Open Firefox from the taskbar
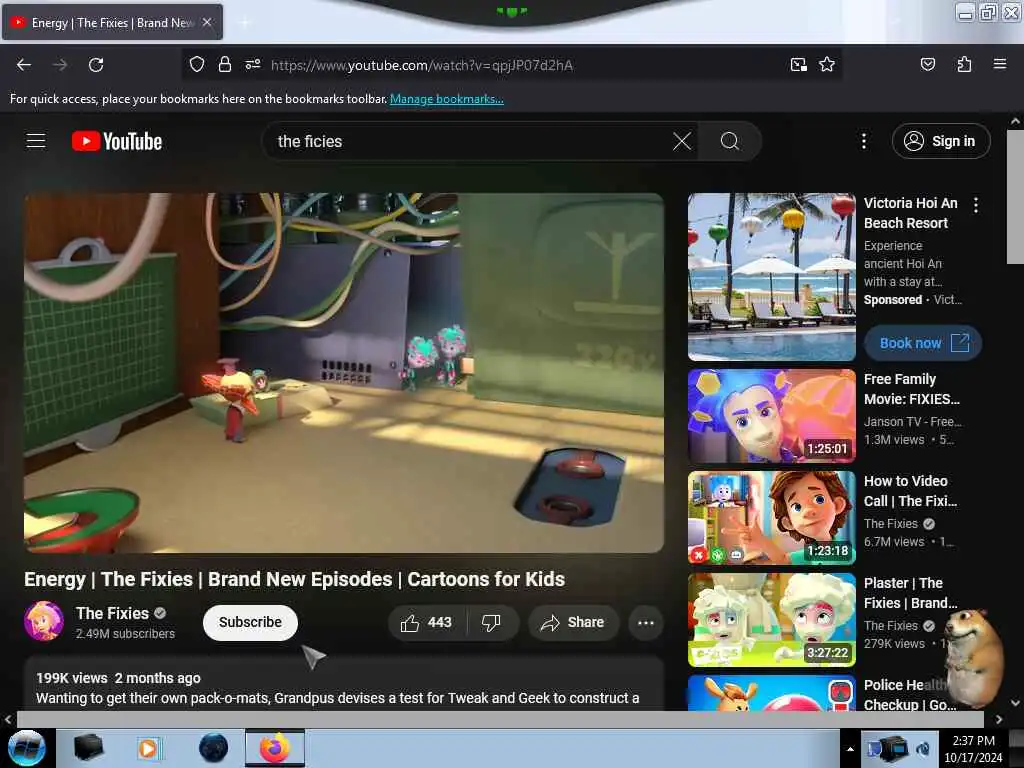Viewport: 1024px width, 768px height. point(274,748)
